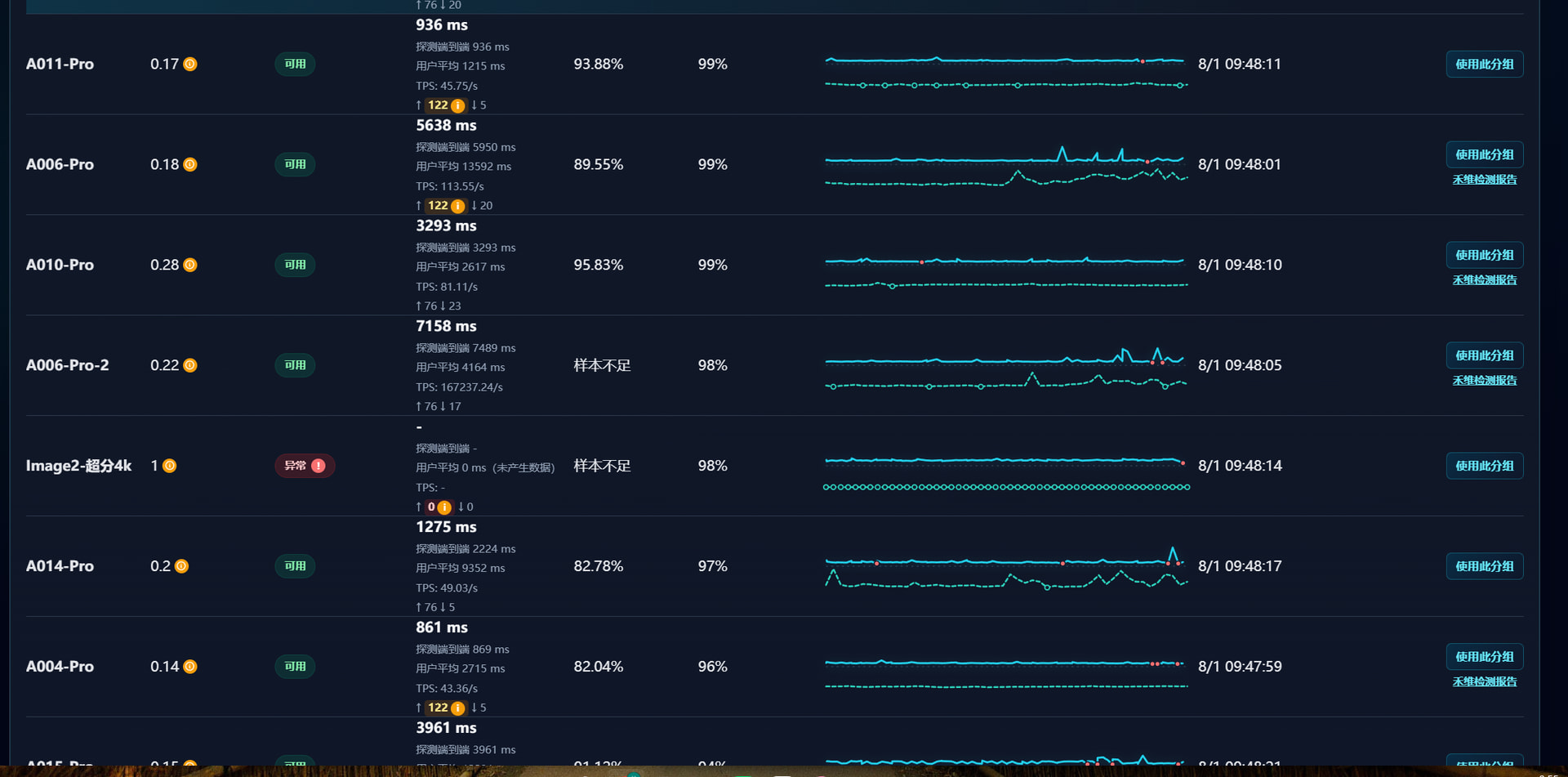
Task: Click 使用此分组 in the A004-Pro row
Action: (1484, 657)
